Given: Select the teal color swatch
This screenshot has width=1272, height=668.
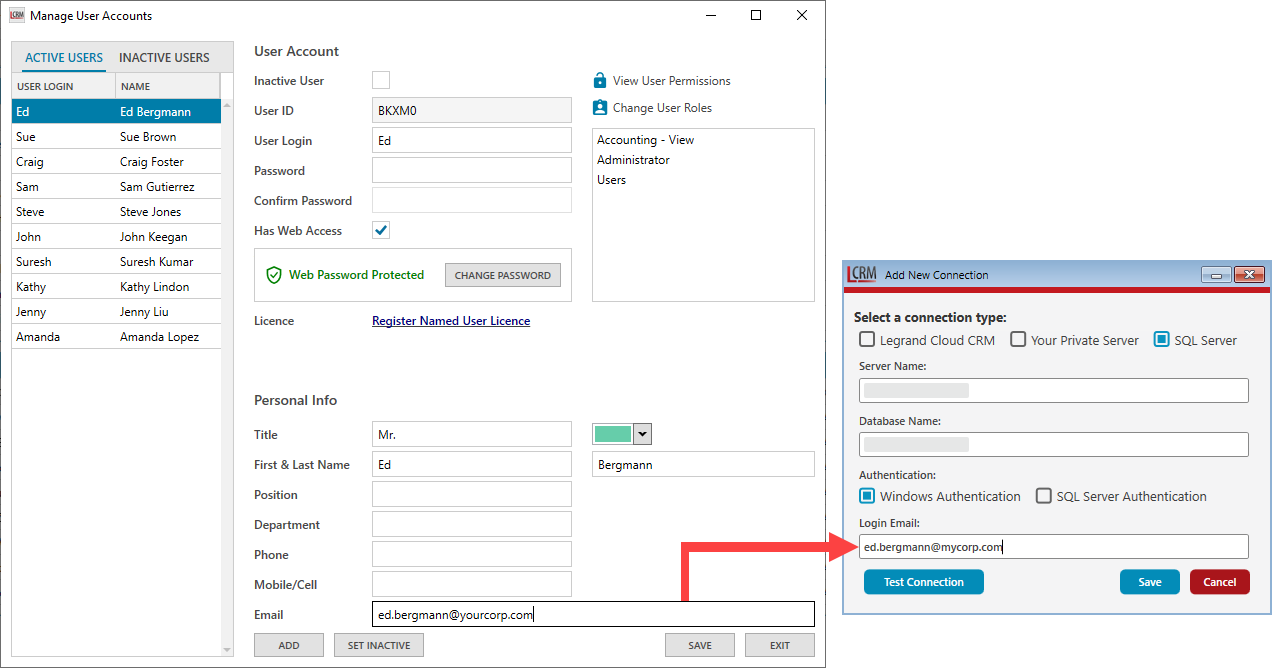Looking at the screenshot, I should point(613,433).
